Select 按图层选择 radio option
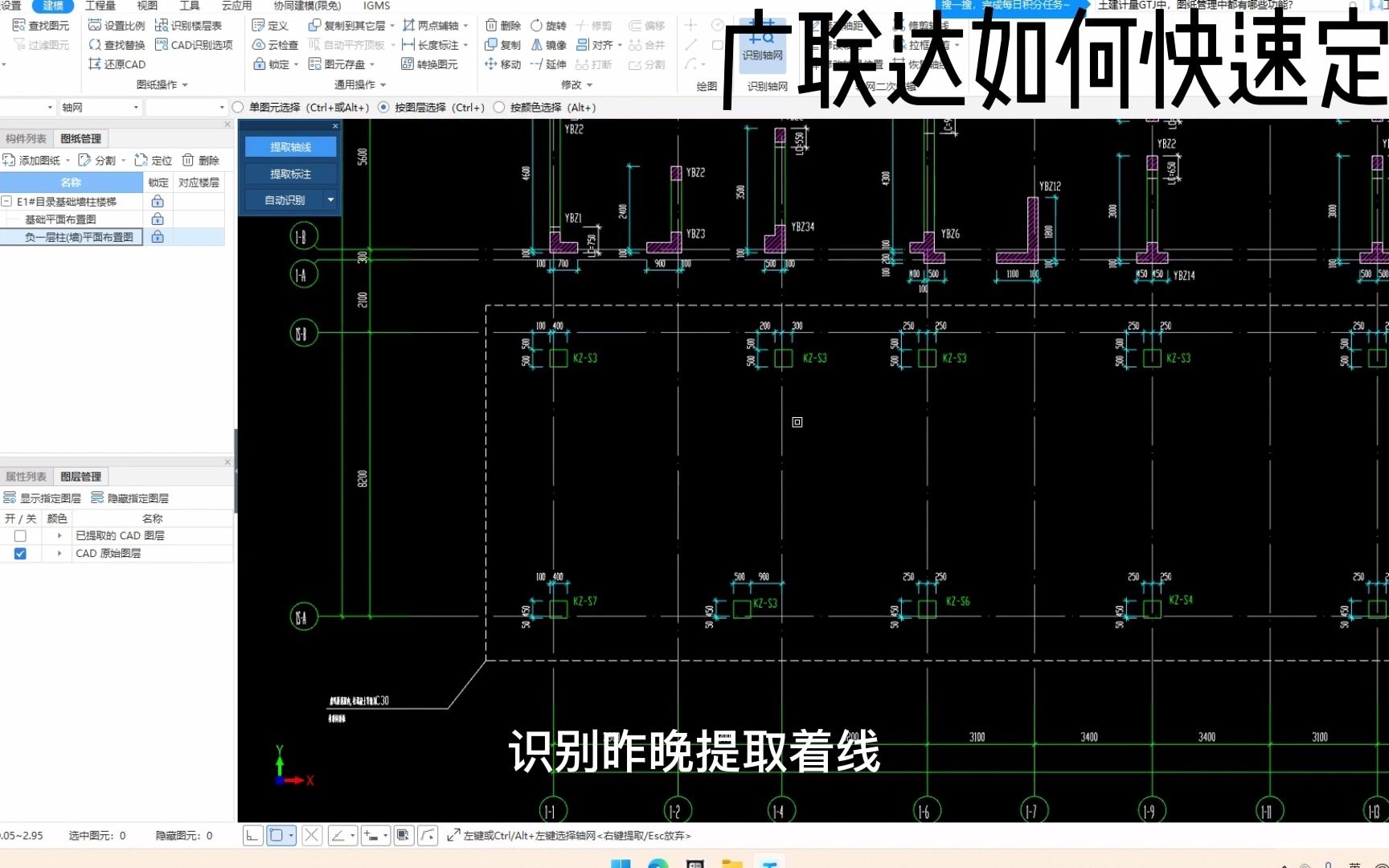 click(383, 107)
